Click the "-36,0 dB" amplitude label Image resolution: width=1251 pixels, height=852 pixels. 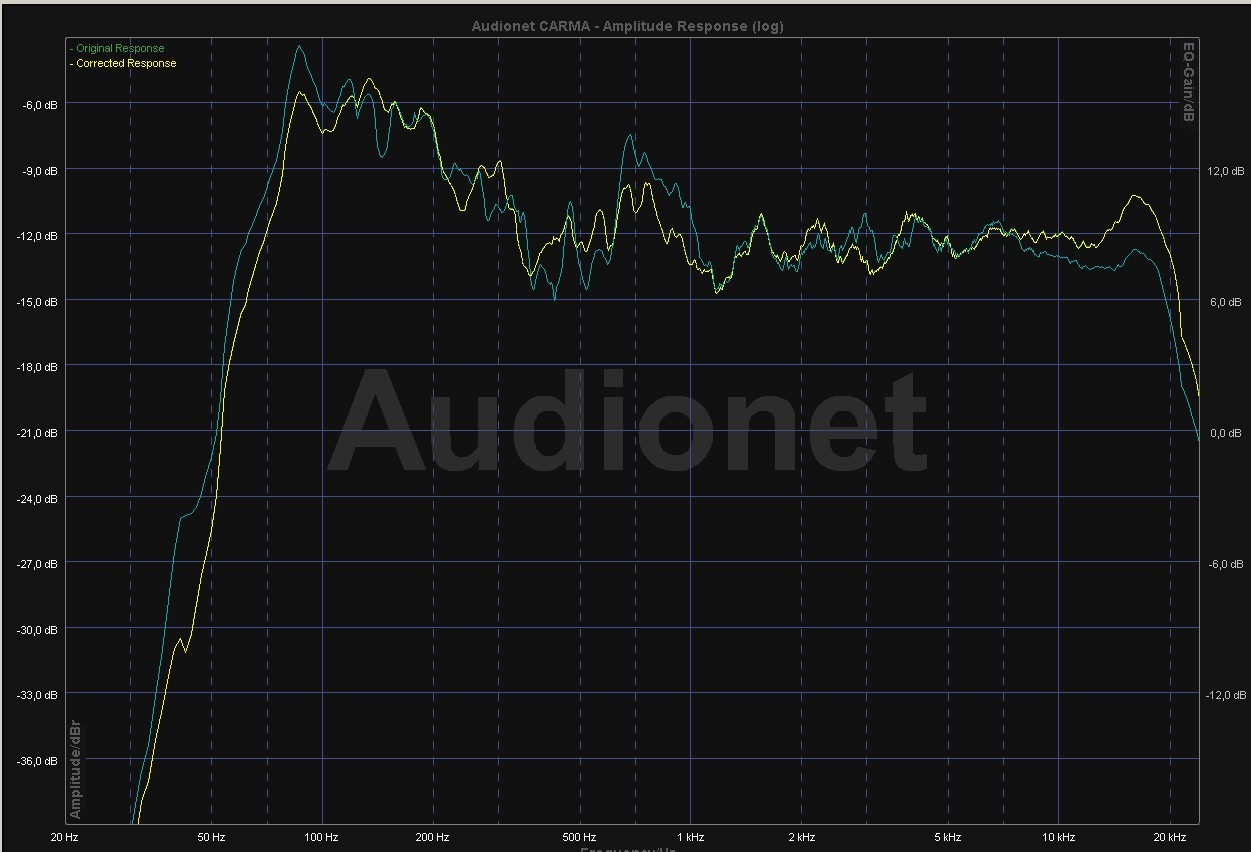(39, 760)
